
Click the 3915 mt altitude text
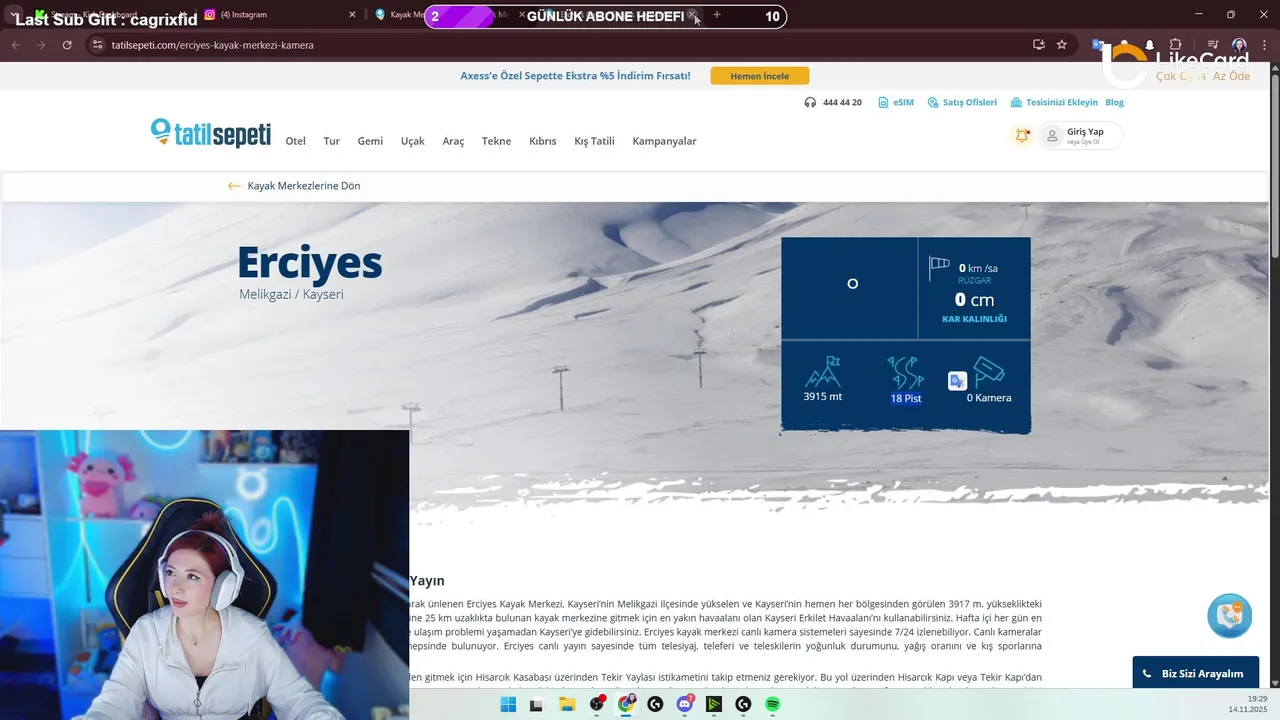[x=823, y=397]
